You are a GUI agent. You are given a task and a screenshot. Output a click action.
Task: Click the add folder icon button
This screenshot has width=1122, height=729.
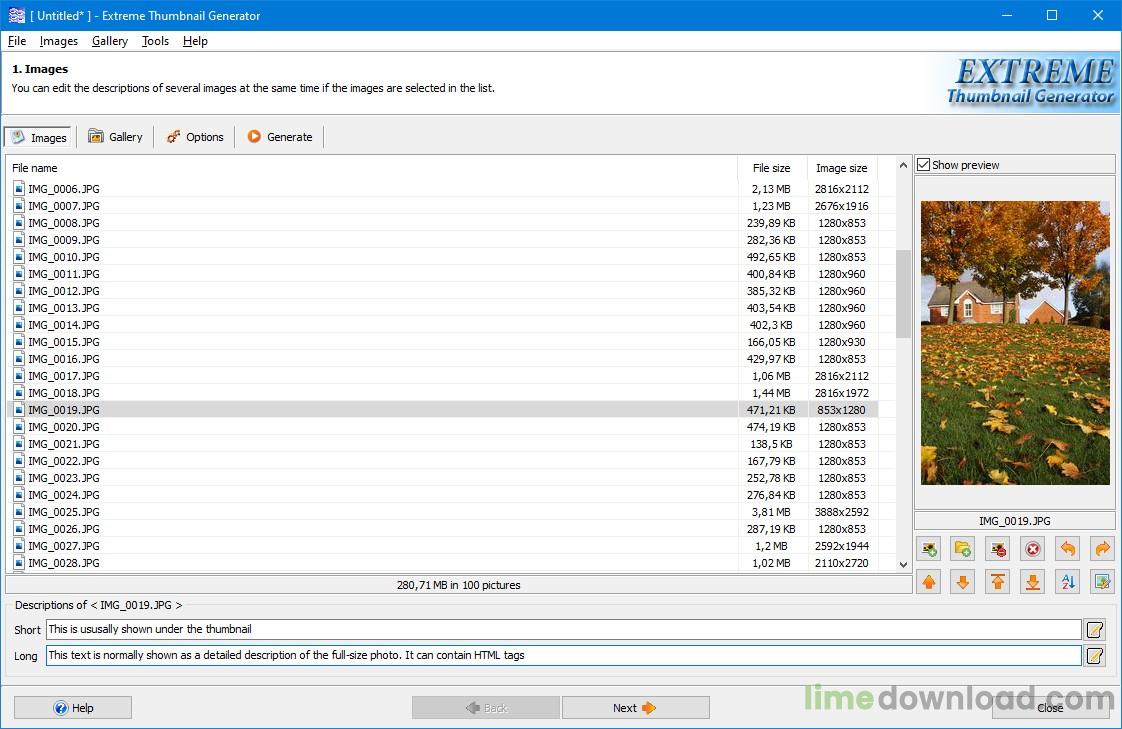click(963, 549)
